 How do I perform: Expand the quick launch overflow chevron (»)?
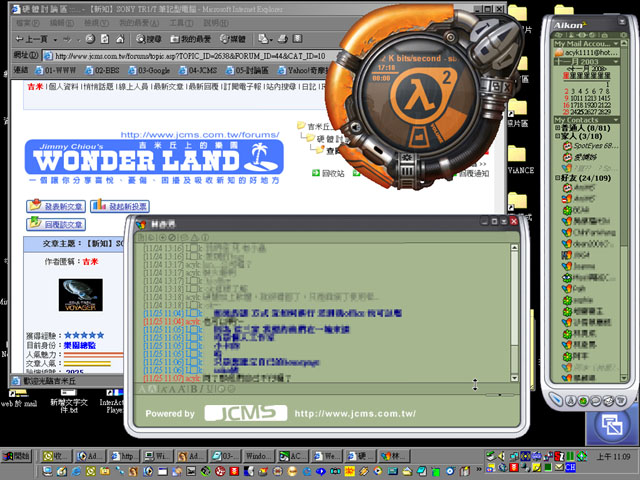(x=479, y=469)
